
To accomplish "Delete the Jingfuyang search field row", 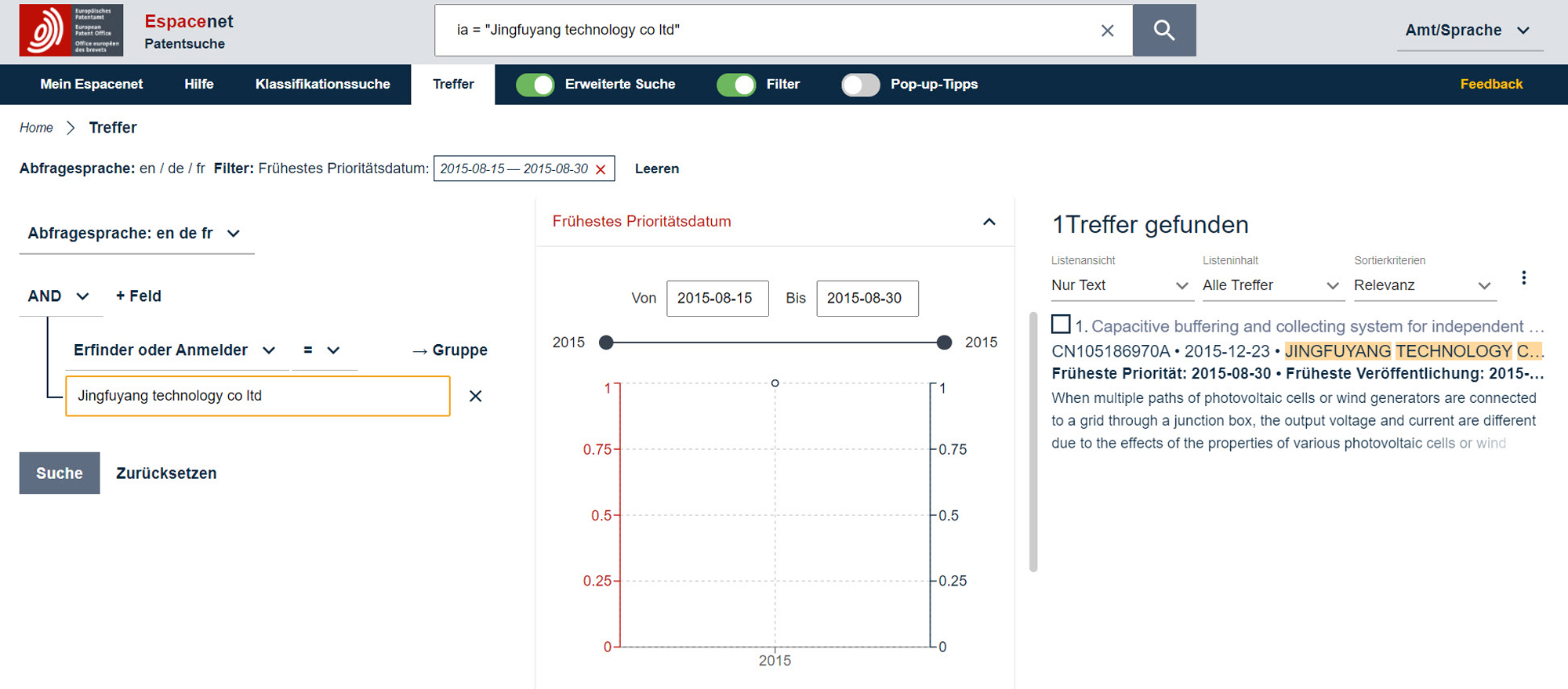I will 475,396.
